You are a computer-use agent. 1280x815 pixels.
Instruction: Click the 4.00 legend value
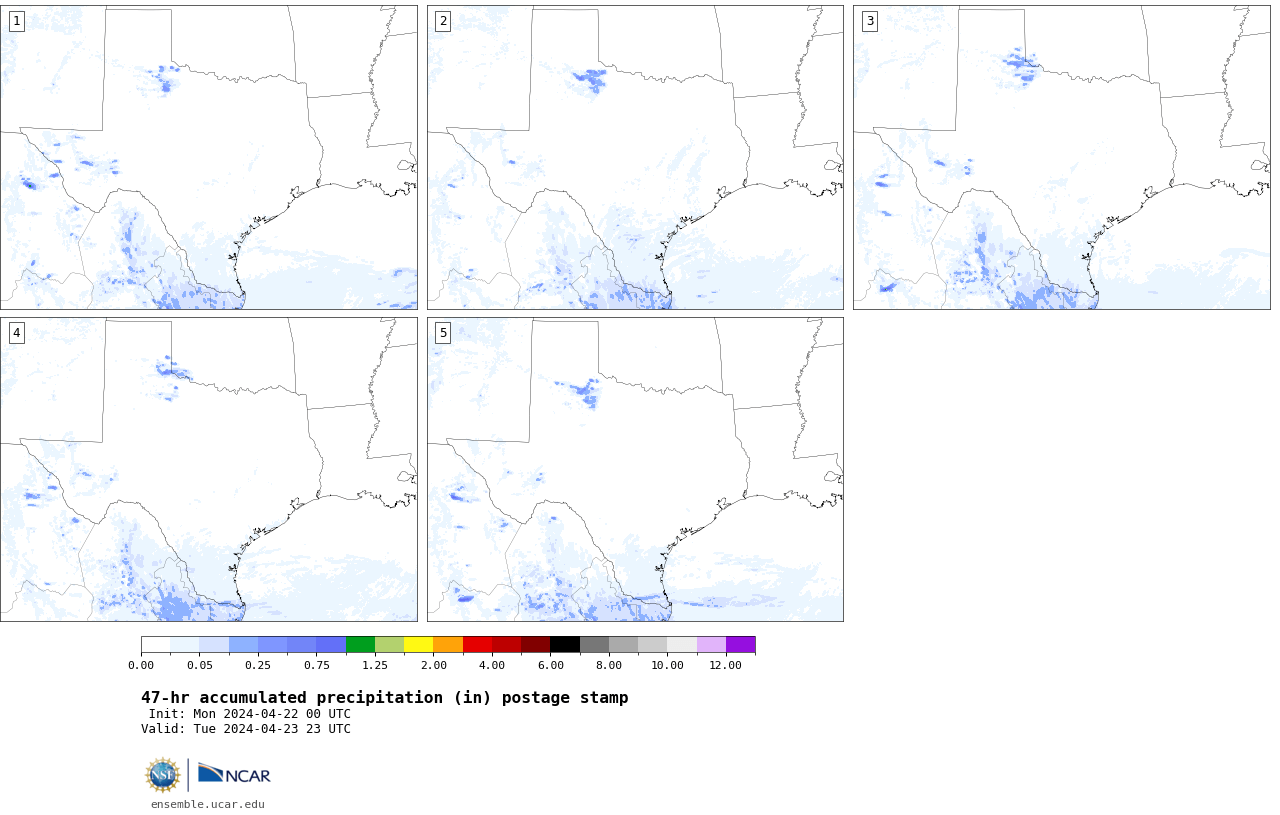[492, 665]
